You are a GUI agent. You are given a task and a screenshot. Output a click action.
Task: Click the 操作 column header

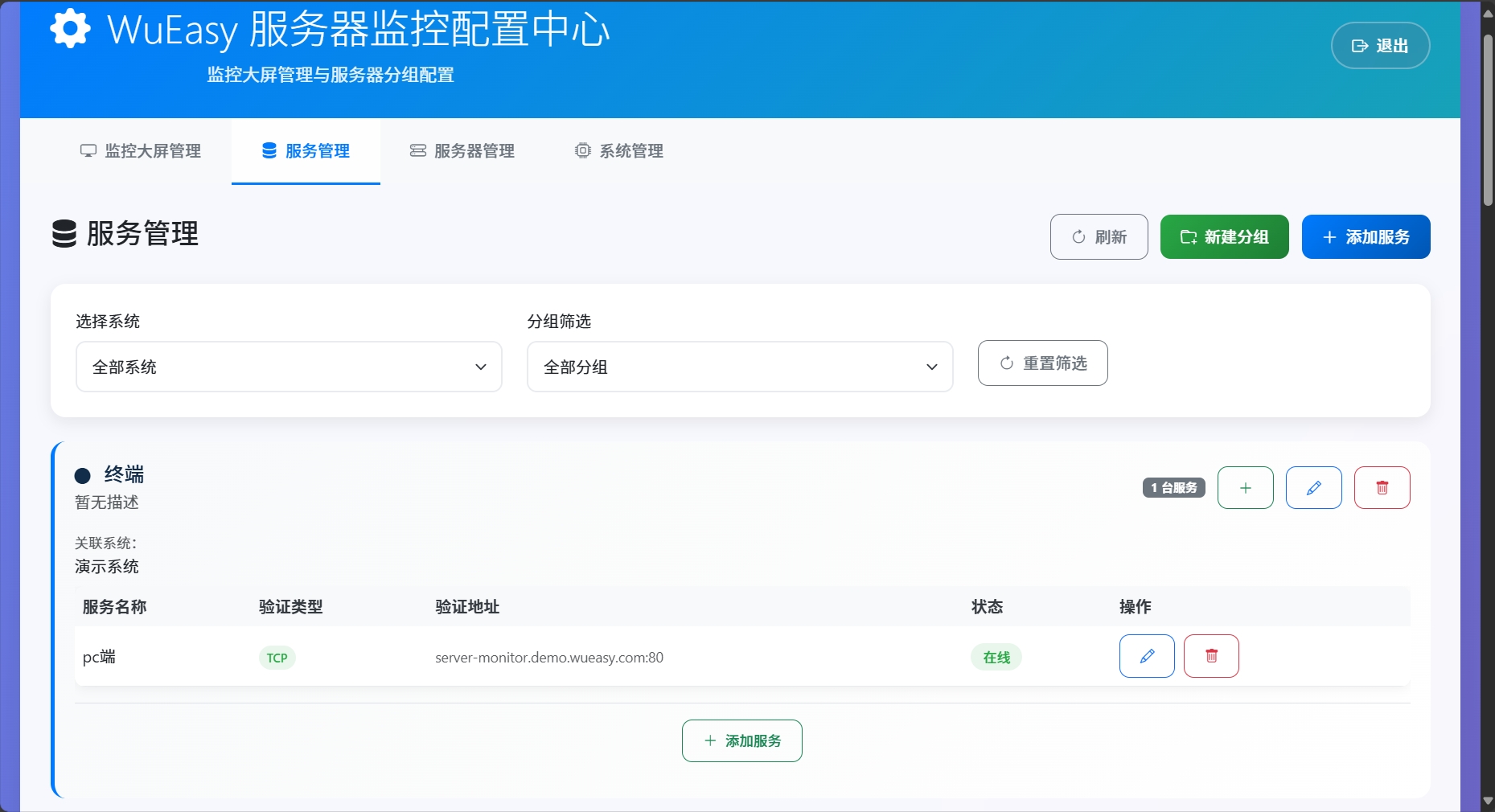(1135, 607)
